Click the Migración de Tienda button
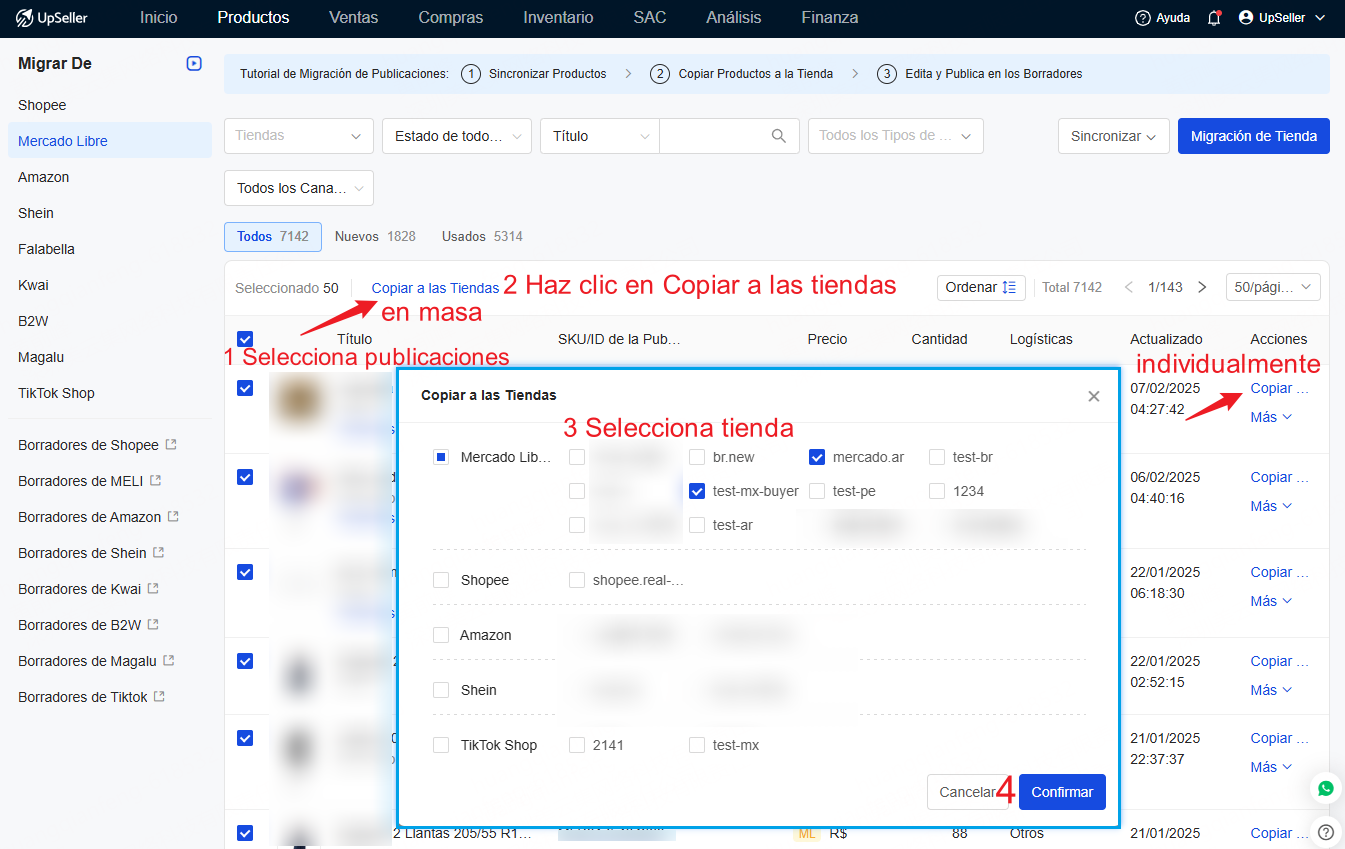 click(x=1254, y=136)
